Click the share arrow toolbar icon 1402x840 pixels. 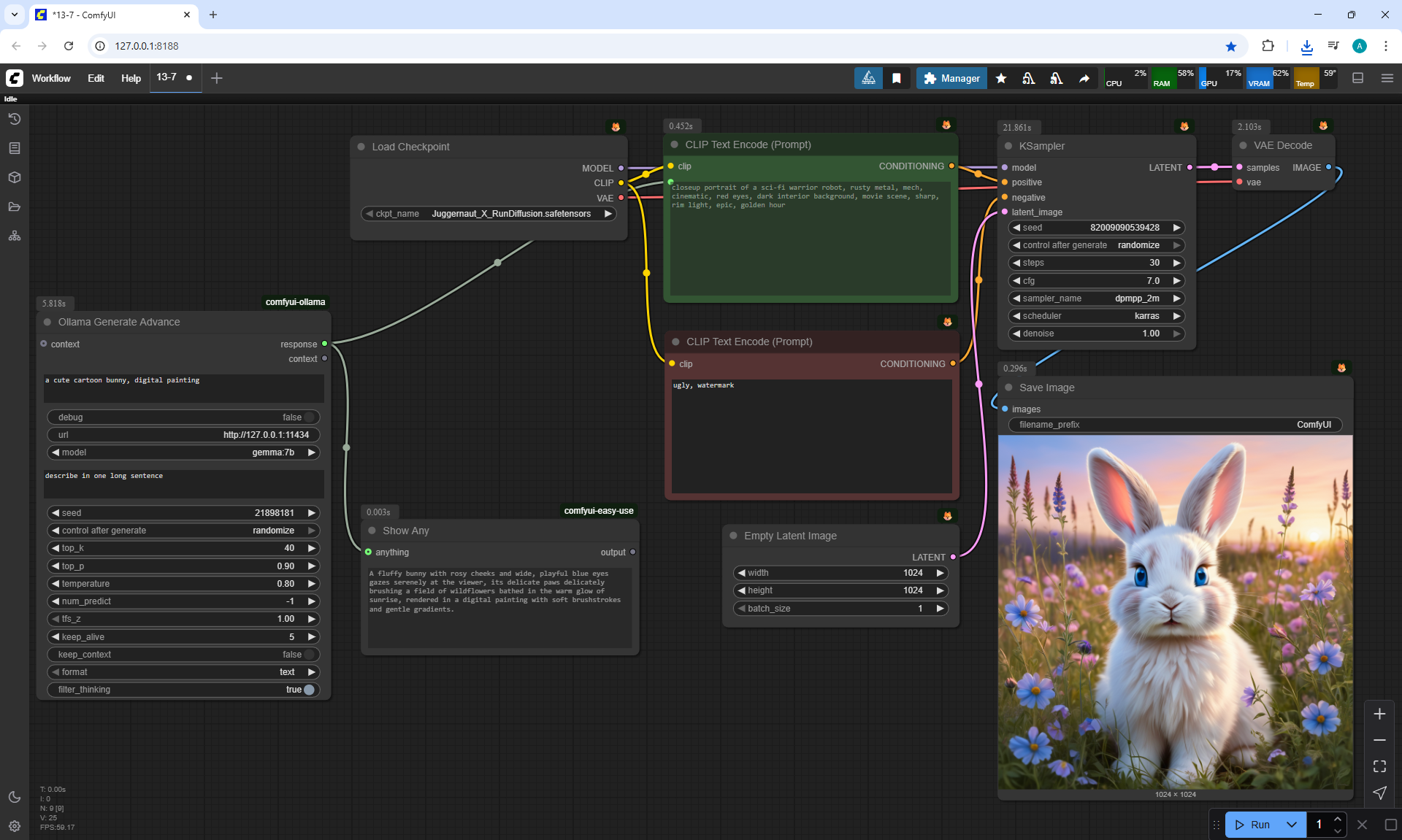tap(1084, 78)
